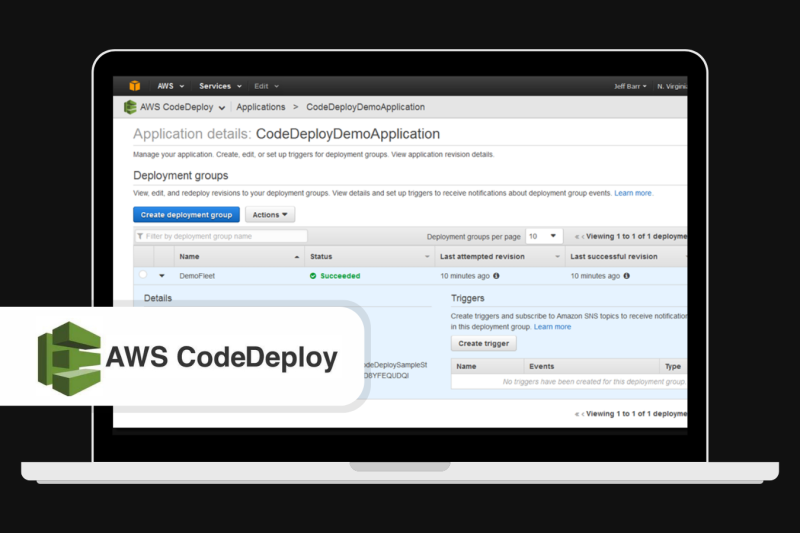Open the Edit menu
The image size is (800, 533).
point(266,86)
